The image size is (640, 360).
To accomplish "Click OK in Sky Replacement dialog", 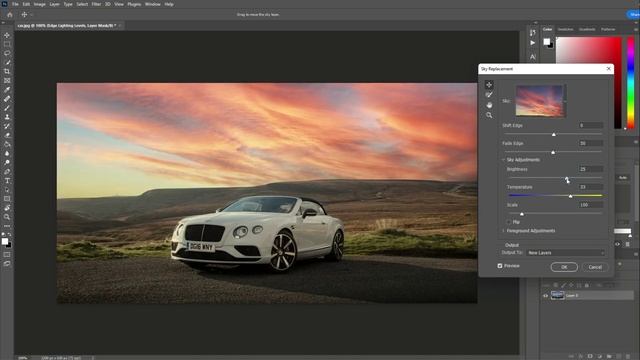I will pyautogui.click(x=564, y=267).
